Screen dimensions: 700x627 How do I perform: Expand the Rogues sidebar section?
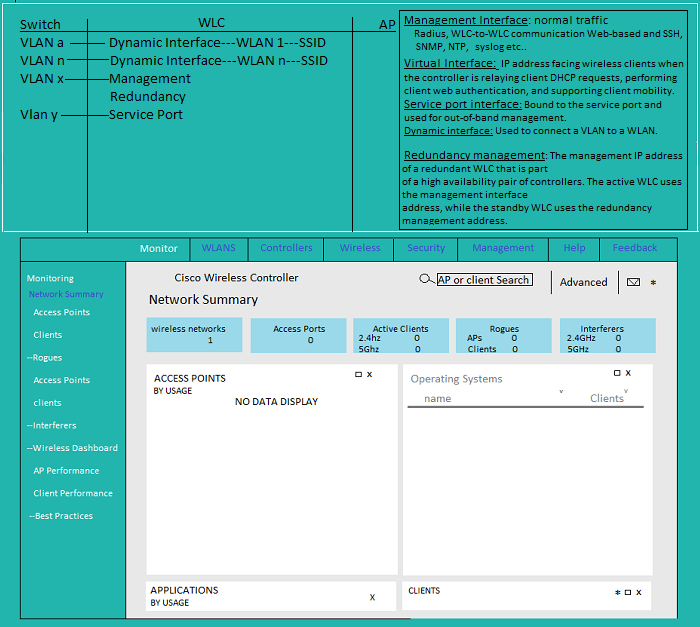click(44, 358)
